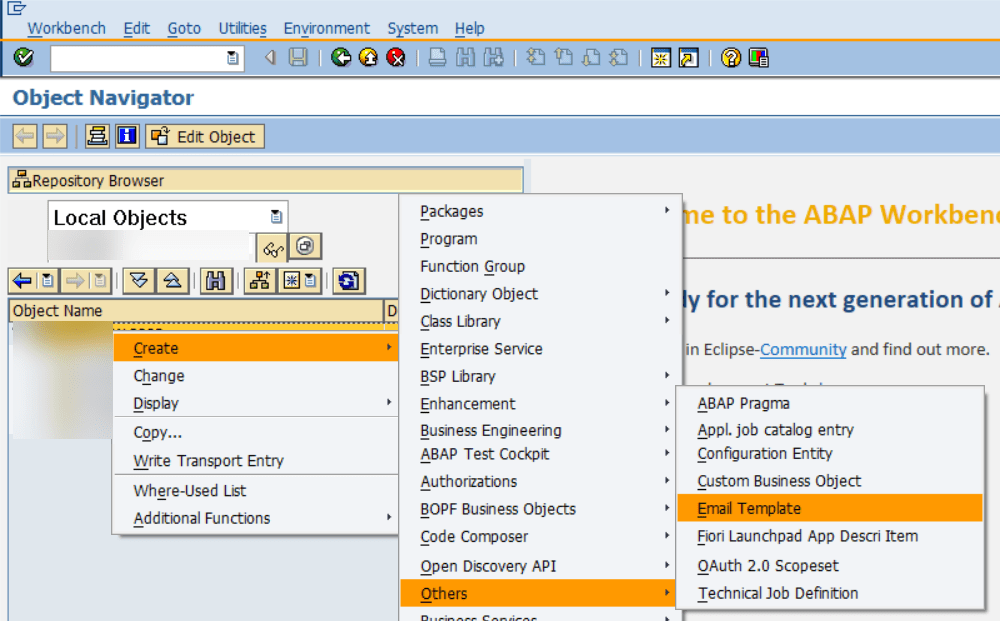Image resolution: width=1000 pixels, height=621 pixels.
Task: Expand the Dictionary Object submenu
Action: click(666, 293)
